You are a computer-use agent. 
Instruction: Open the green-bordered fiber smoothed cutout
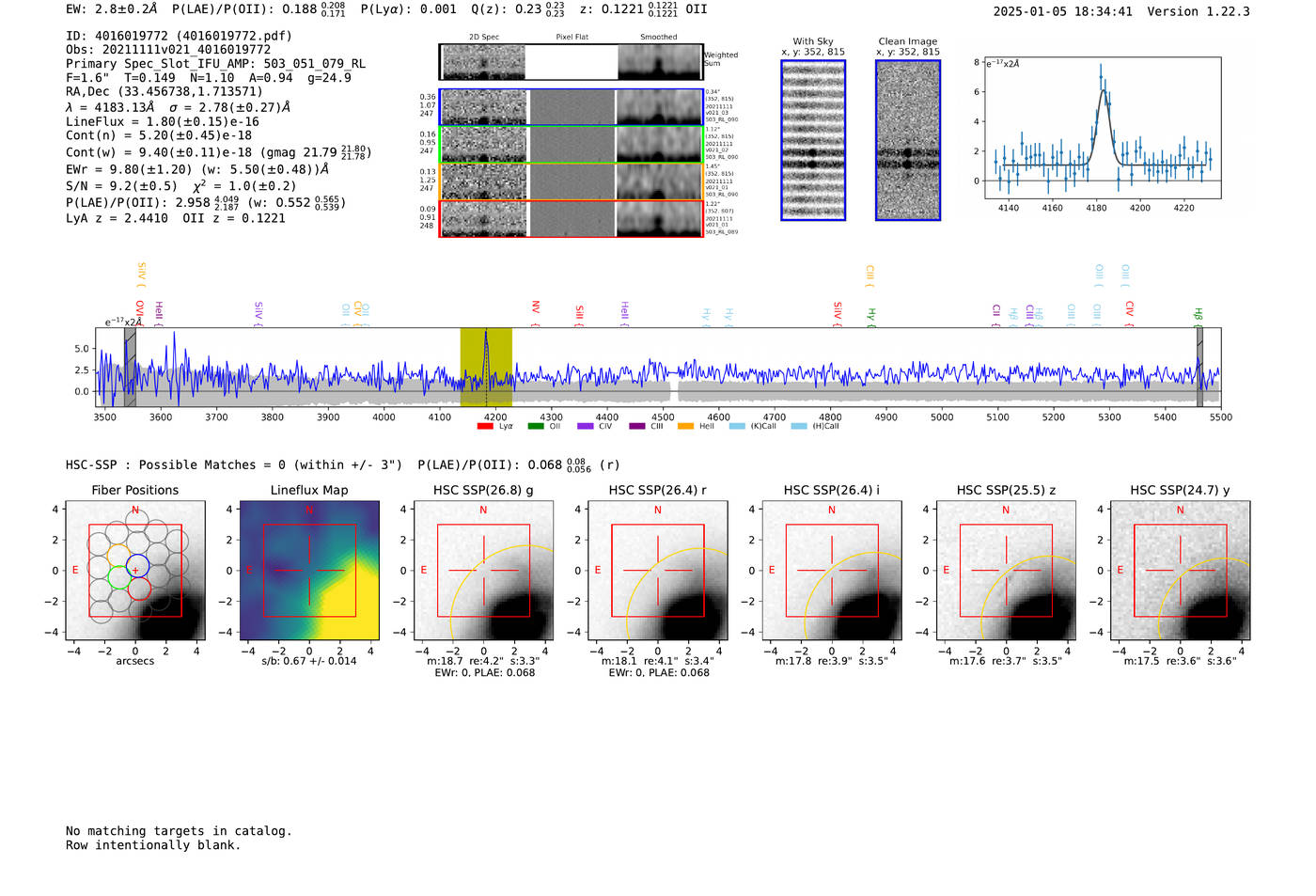pyautogui.click(x=660, y=145)
